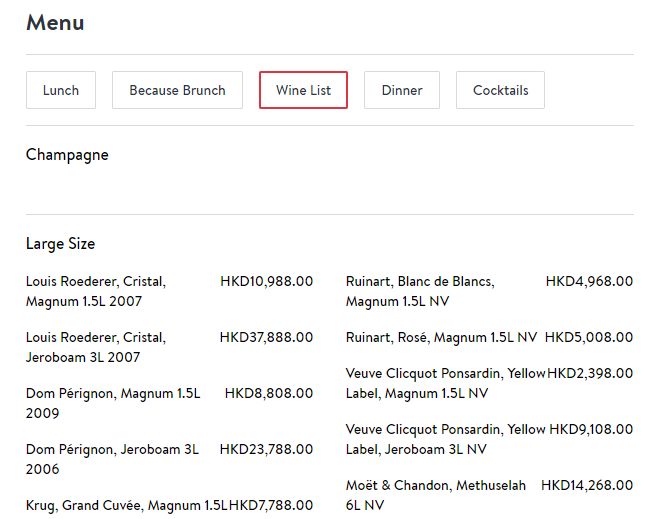Click price HKD5,008.00
Viewport: 646px width, 519px height.
(589, 337)
